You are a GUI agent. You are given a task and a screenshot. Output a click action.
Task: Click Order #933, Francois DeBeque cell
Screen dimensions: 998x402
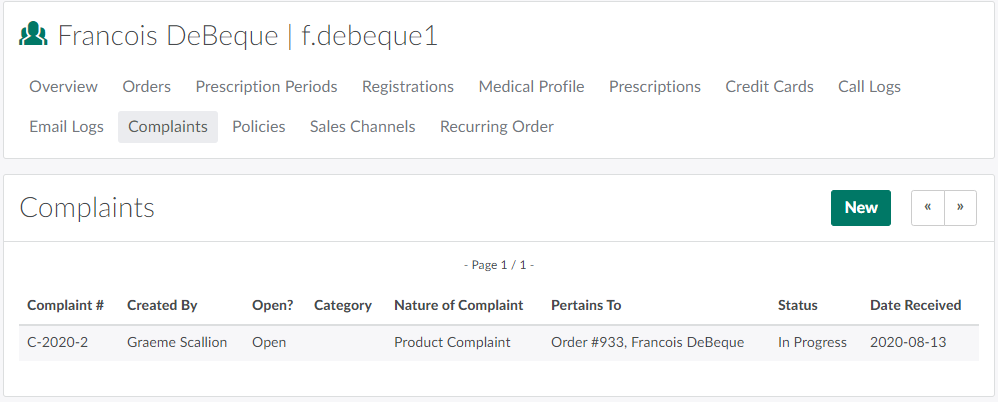tap(647, 343)
